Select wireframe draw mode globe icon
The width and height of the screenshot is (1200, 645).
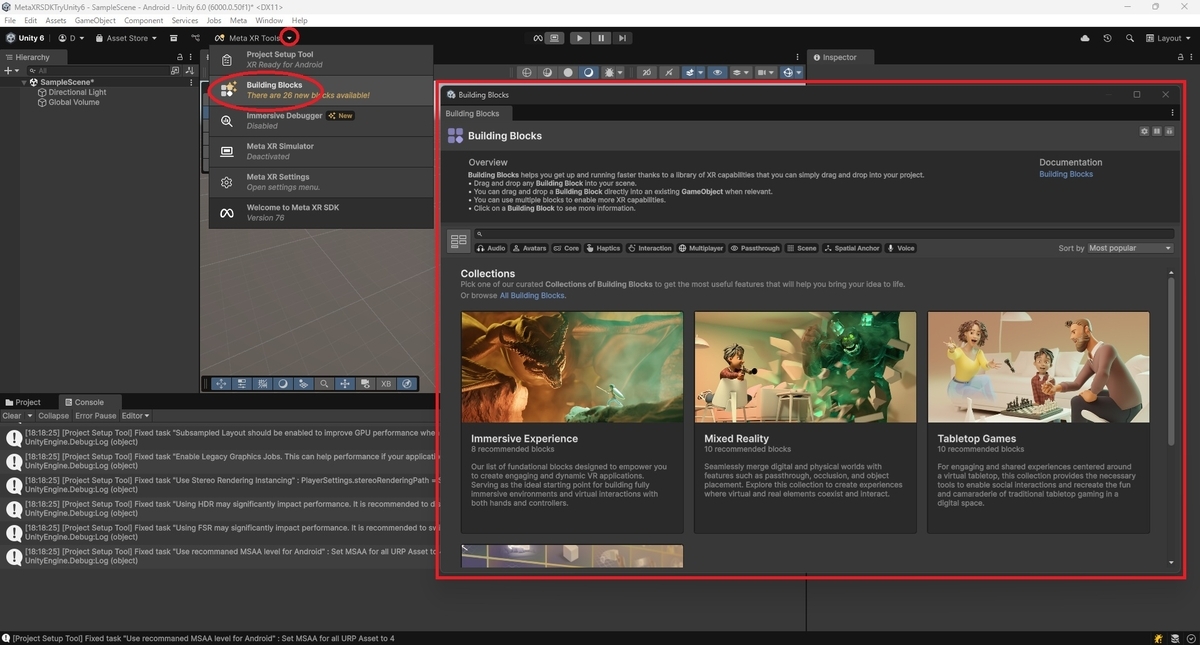[x=528, y=72]
